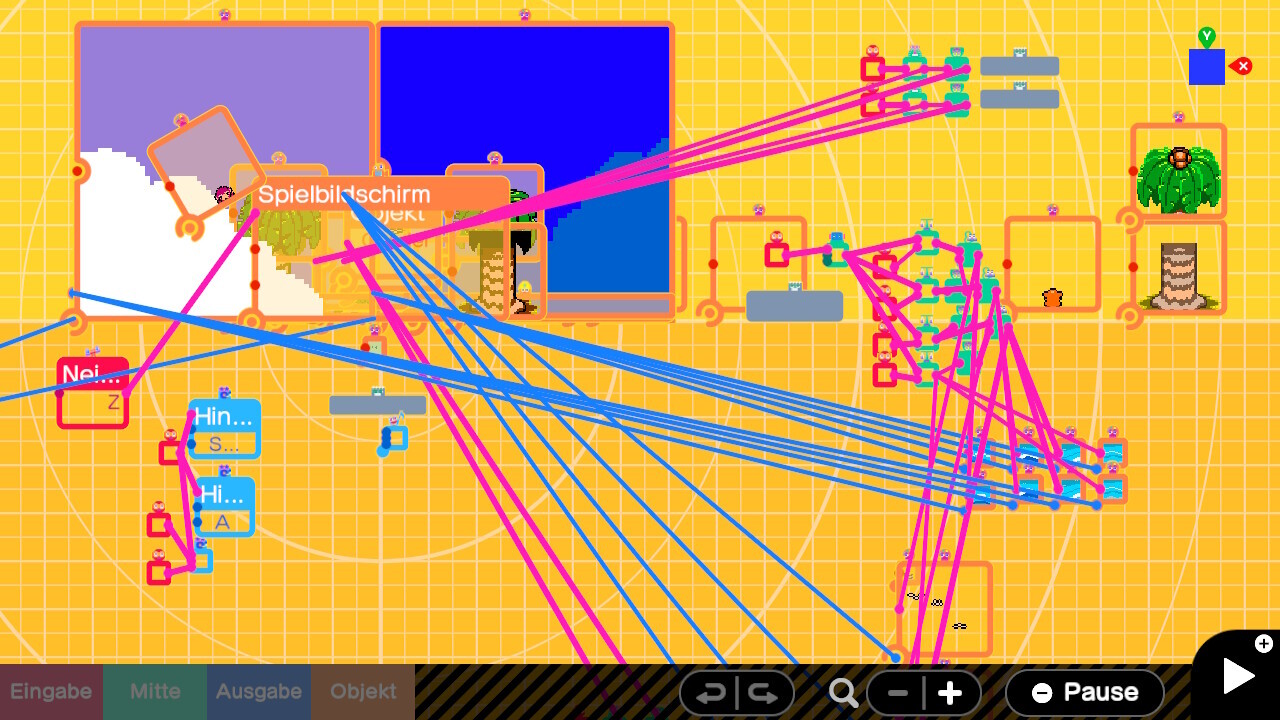
Task: Click the red X badge beside the blue square
Action: (x=1243, y=66)
